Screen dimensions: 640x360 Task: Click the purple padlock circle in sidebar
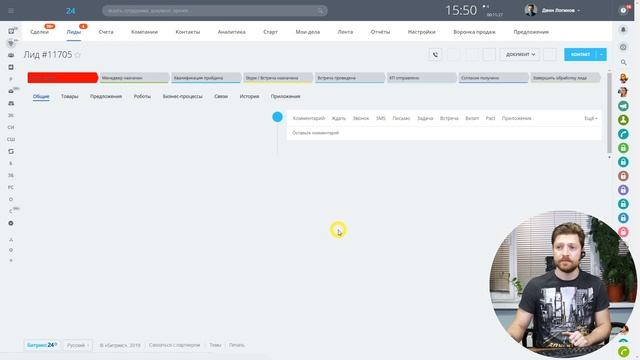(x=623, y=190)
